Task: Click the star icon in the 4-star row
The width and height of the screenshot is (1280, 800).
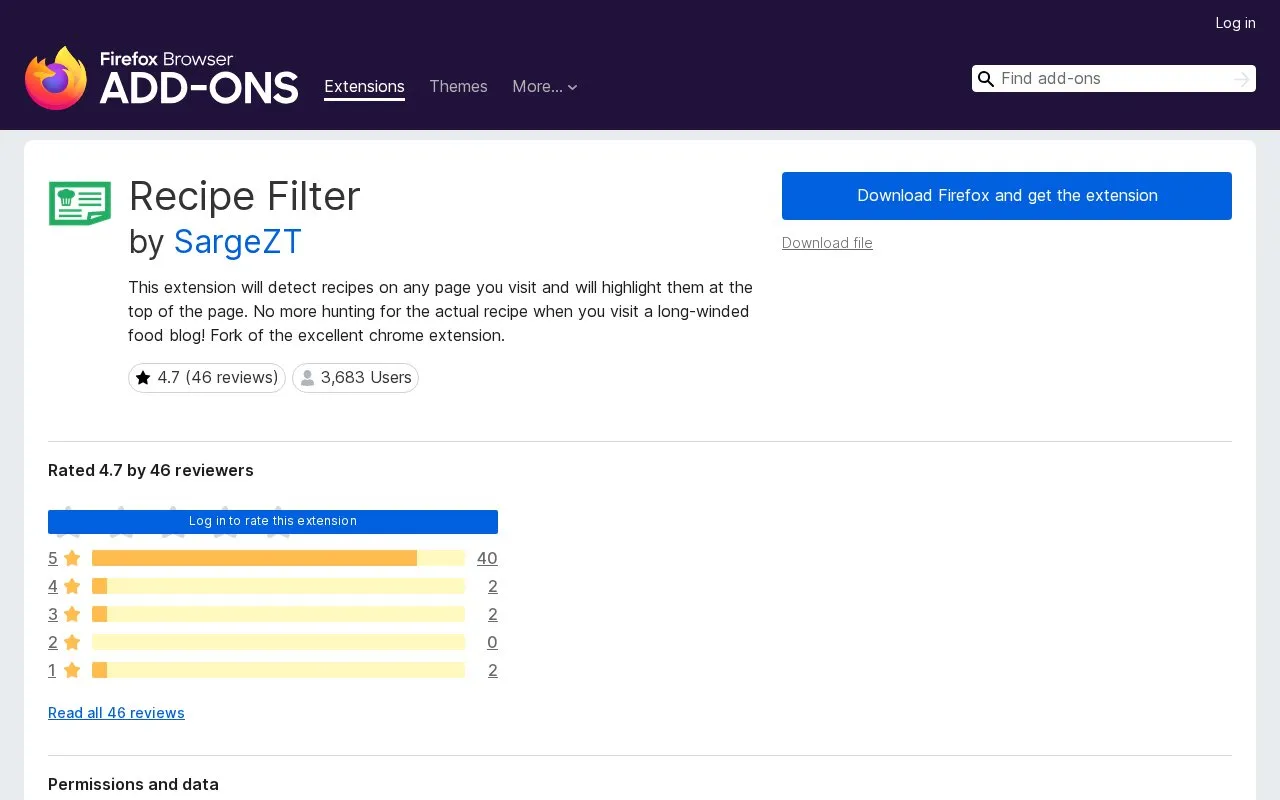Action: [72, 586]
